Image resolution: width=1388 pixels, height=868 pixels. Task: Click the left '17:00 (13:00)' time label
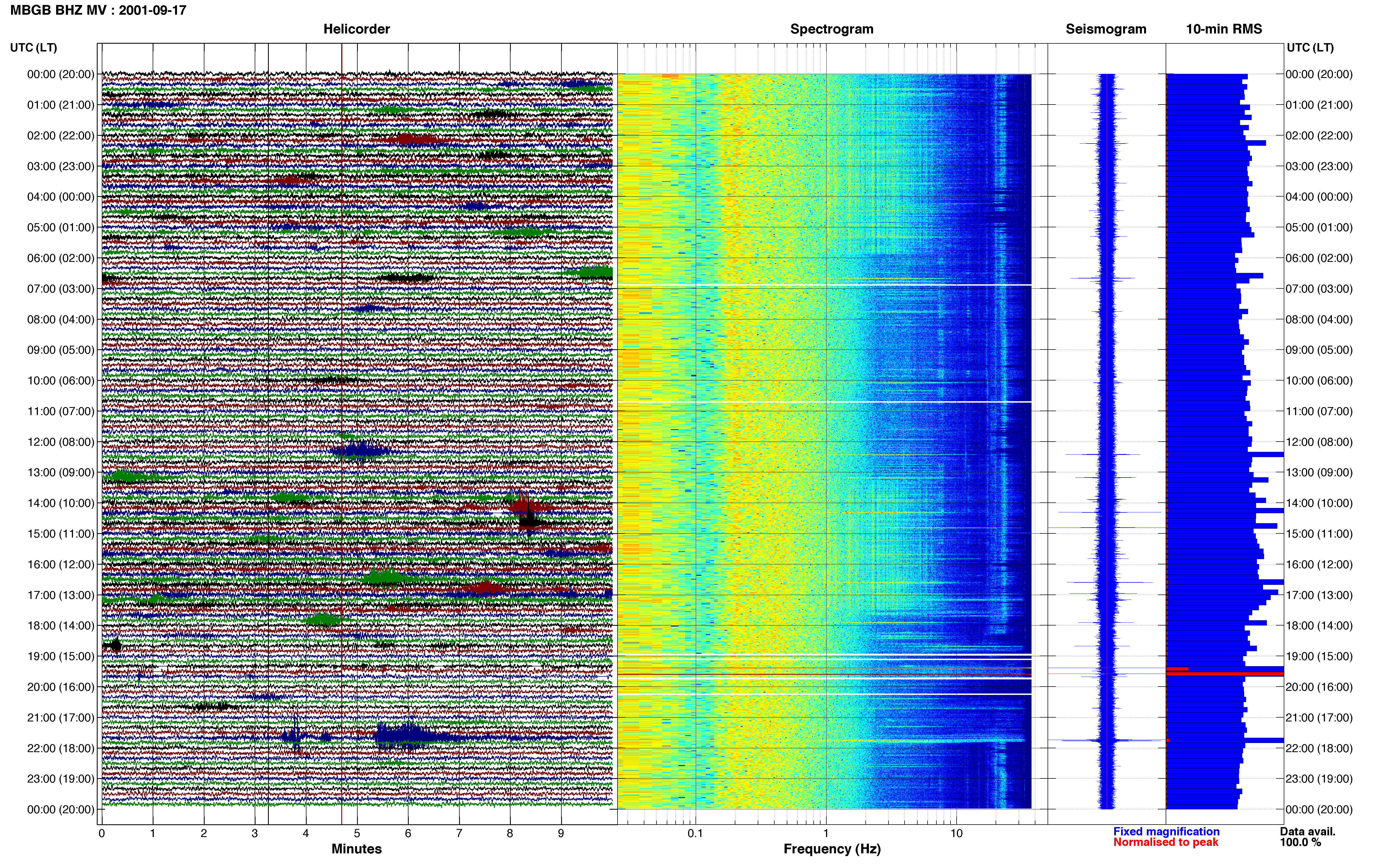61,595
